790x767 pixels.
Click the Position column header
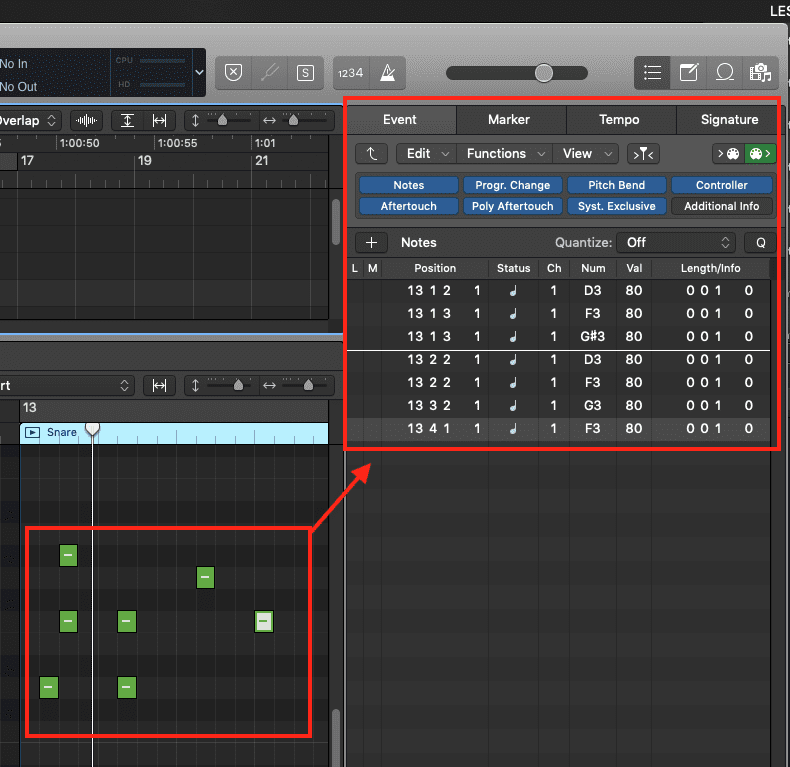tap(435, 268)
